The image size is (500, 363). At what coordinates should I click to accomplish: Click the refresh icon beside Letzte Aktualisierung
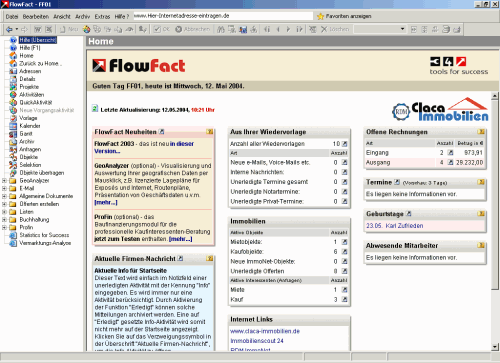(95, 108)
